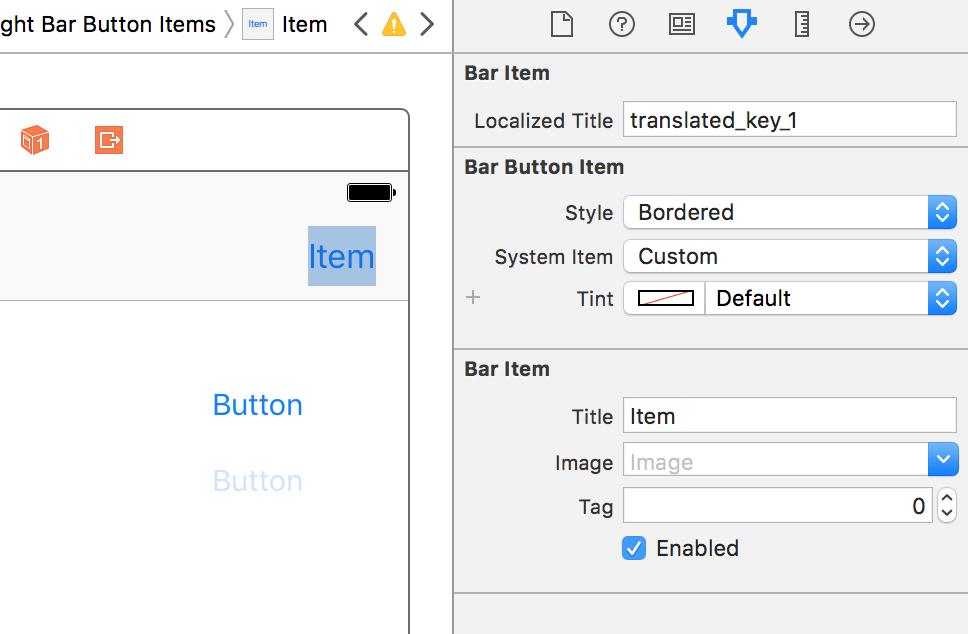The height and width of the screenshot is (634, 968).
Task: Open the Quick Help inspector
Action: [x=621, y=26]
